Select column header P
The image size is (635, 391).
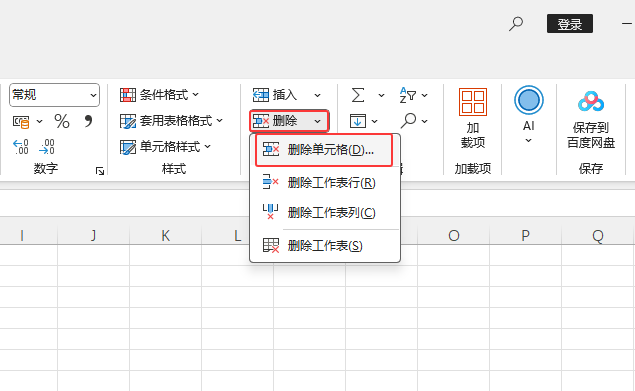526,235
